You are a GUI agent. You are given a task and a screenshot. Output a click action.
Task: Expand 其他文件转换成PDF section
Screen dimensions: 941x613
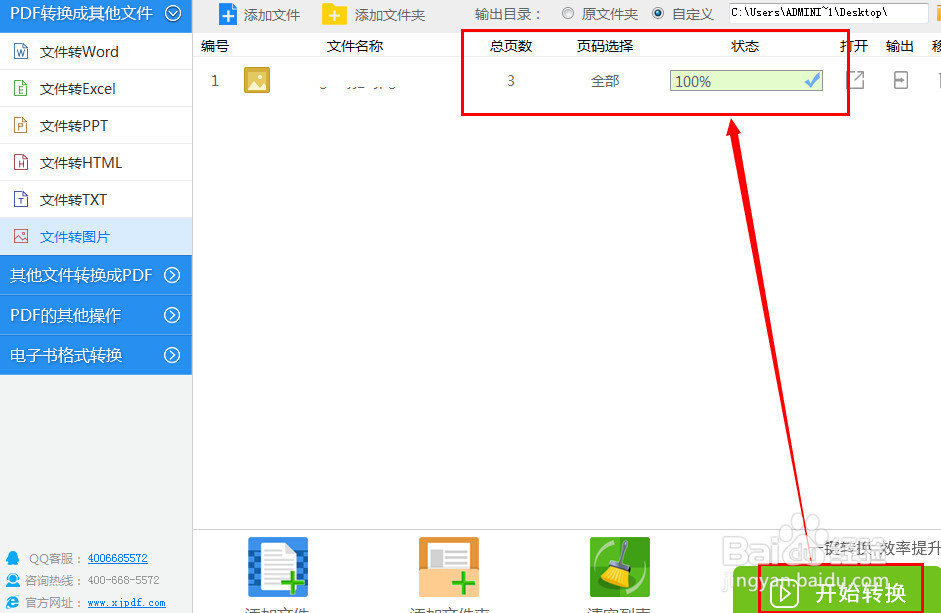pos(95,275)
